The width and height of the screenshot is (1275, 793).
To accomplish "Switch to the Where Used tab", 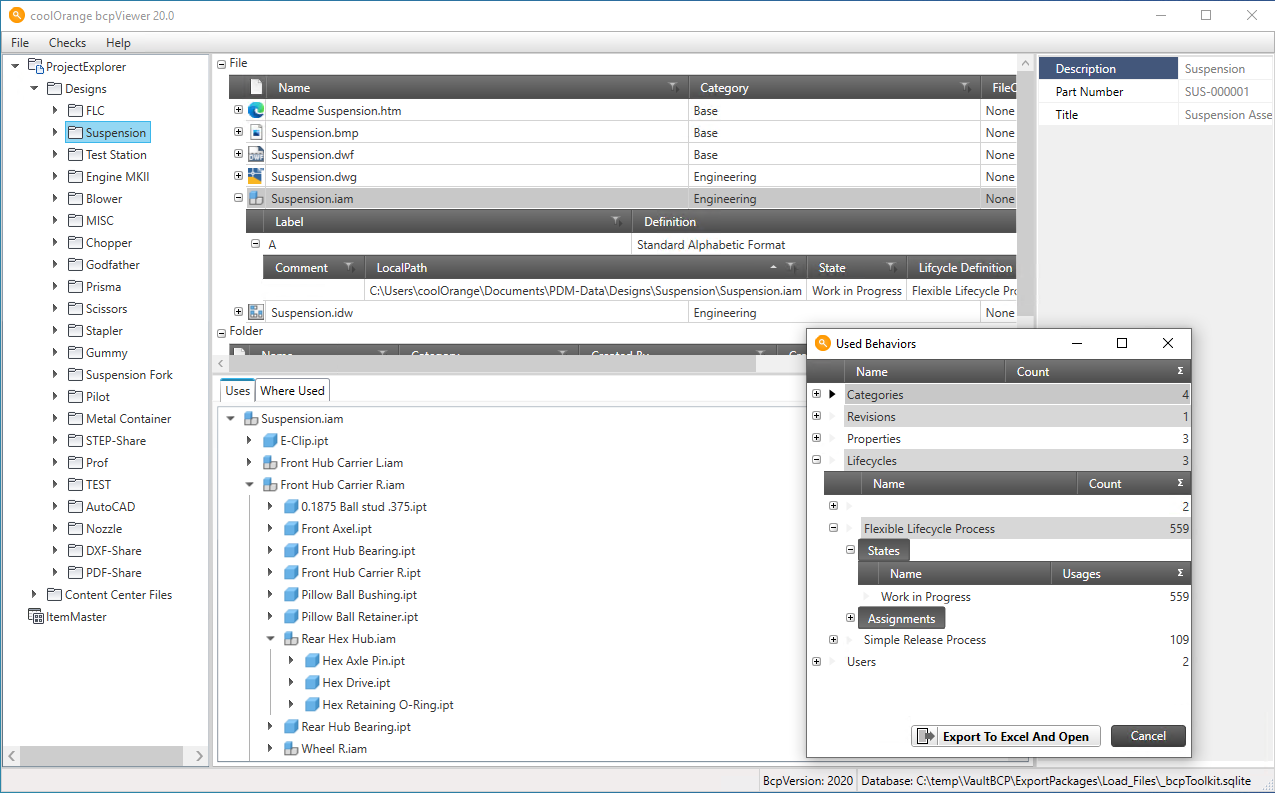I will (x=292, y=391).
